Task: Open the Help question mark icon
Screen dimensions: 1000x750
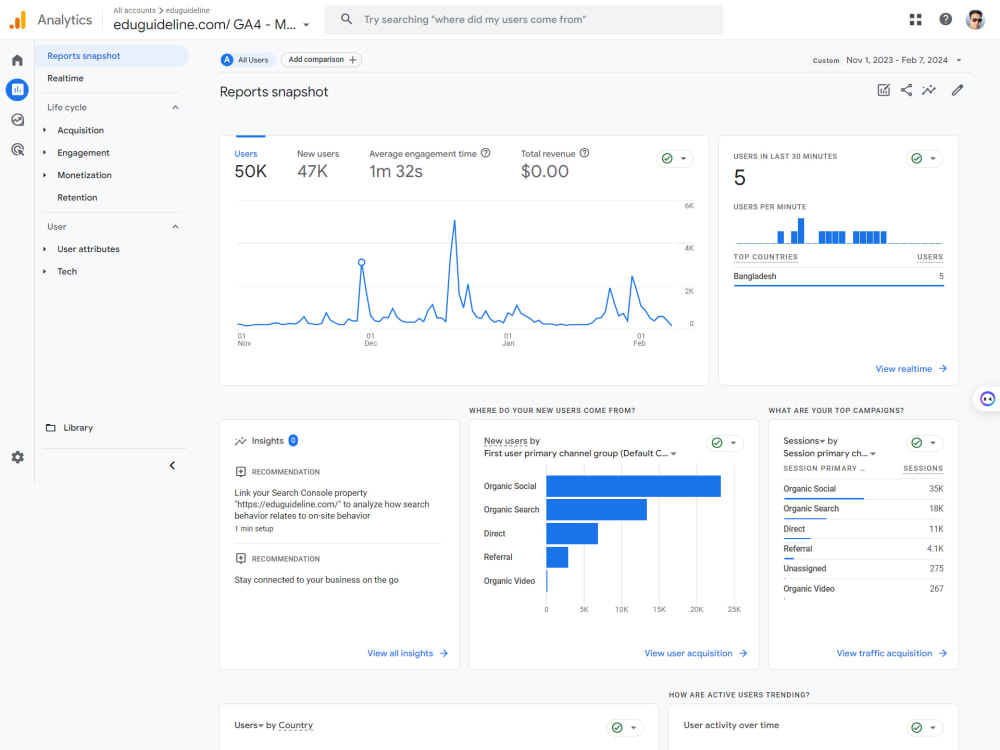Action: click(x=946, y=19)
